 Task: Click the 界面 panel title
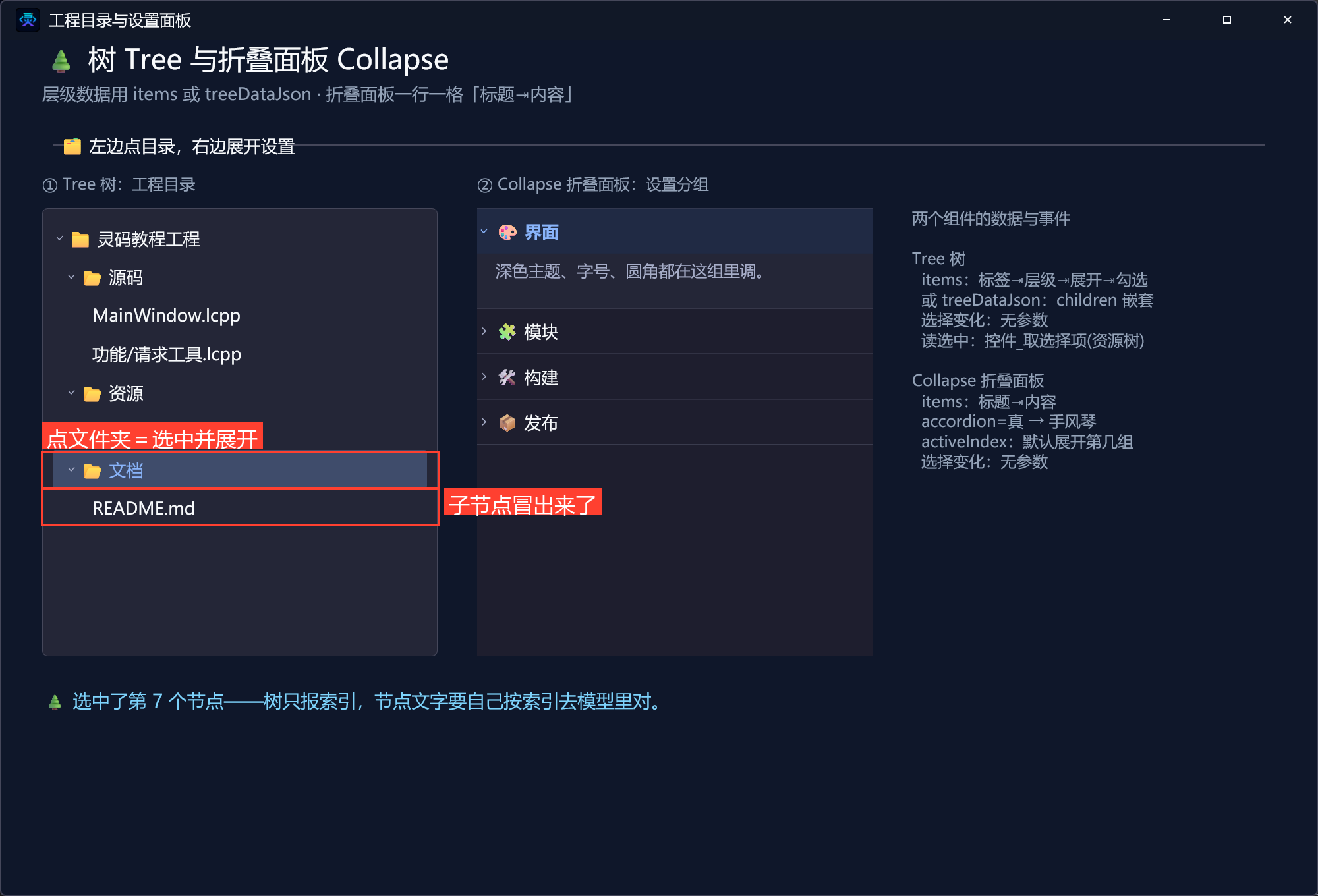tap(541, 233)
